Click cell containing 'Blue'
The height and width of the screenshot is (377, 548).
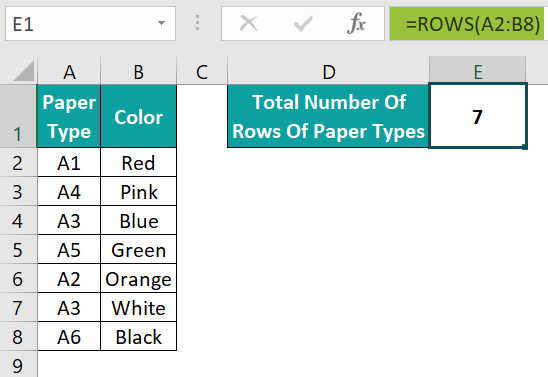point(138,220)
